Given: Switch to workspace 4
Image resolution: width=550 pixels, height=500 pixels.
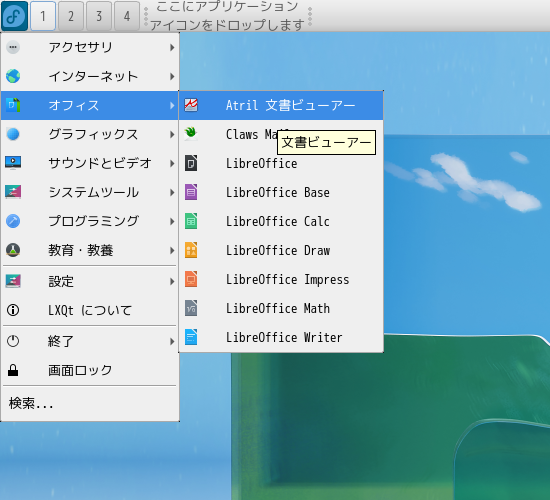Looking at the screenshot, I should [127, 16].
